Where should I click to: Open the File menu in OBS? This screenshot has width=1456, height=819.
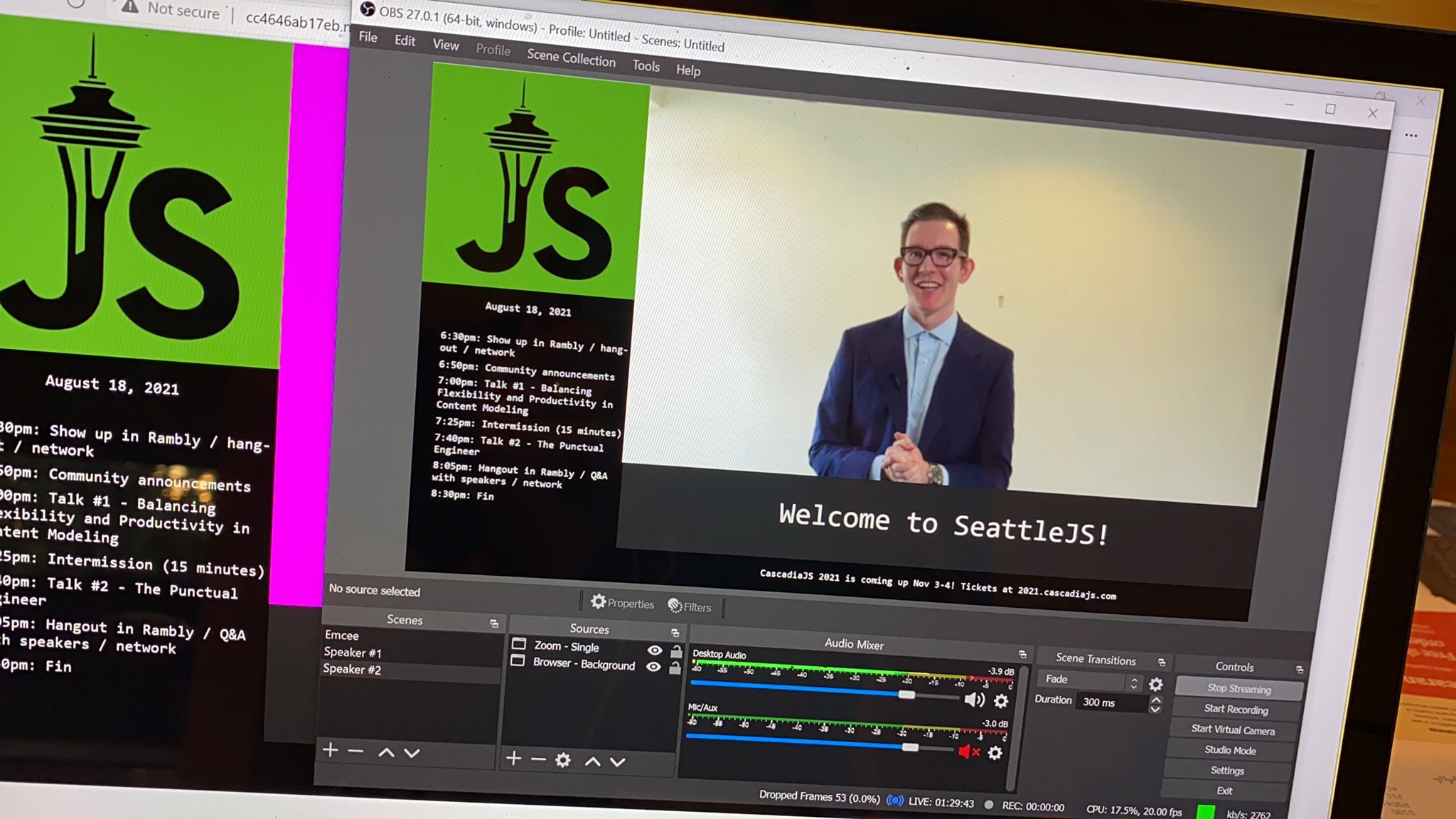coord(368,37)
